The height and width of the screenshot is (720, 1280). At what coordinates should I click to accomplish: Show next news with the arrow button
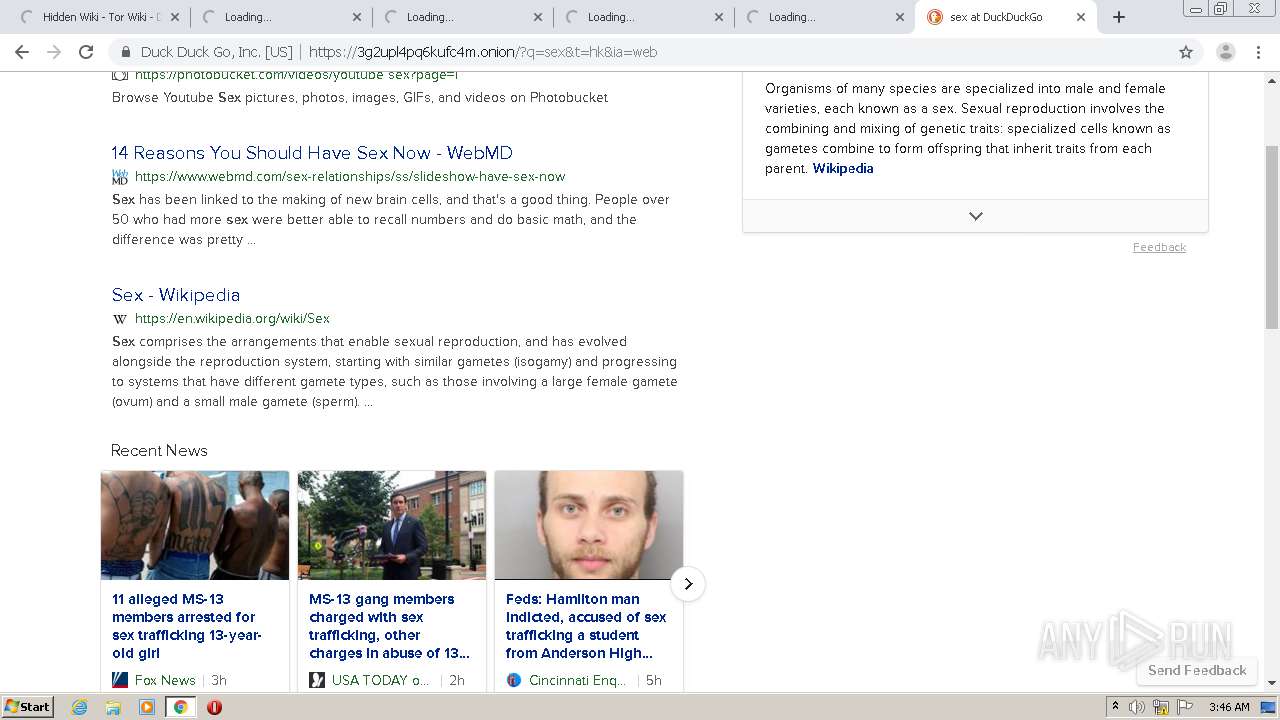tap(688, 584)
